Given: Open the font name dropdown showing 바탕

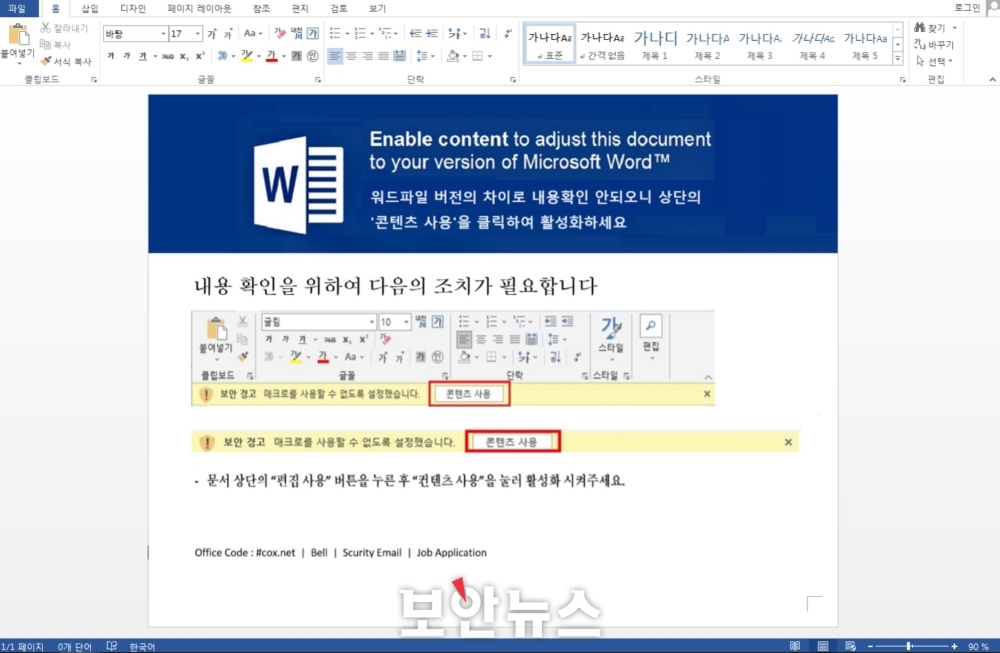Looking at the screenshot, I should pos(163,34).
